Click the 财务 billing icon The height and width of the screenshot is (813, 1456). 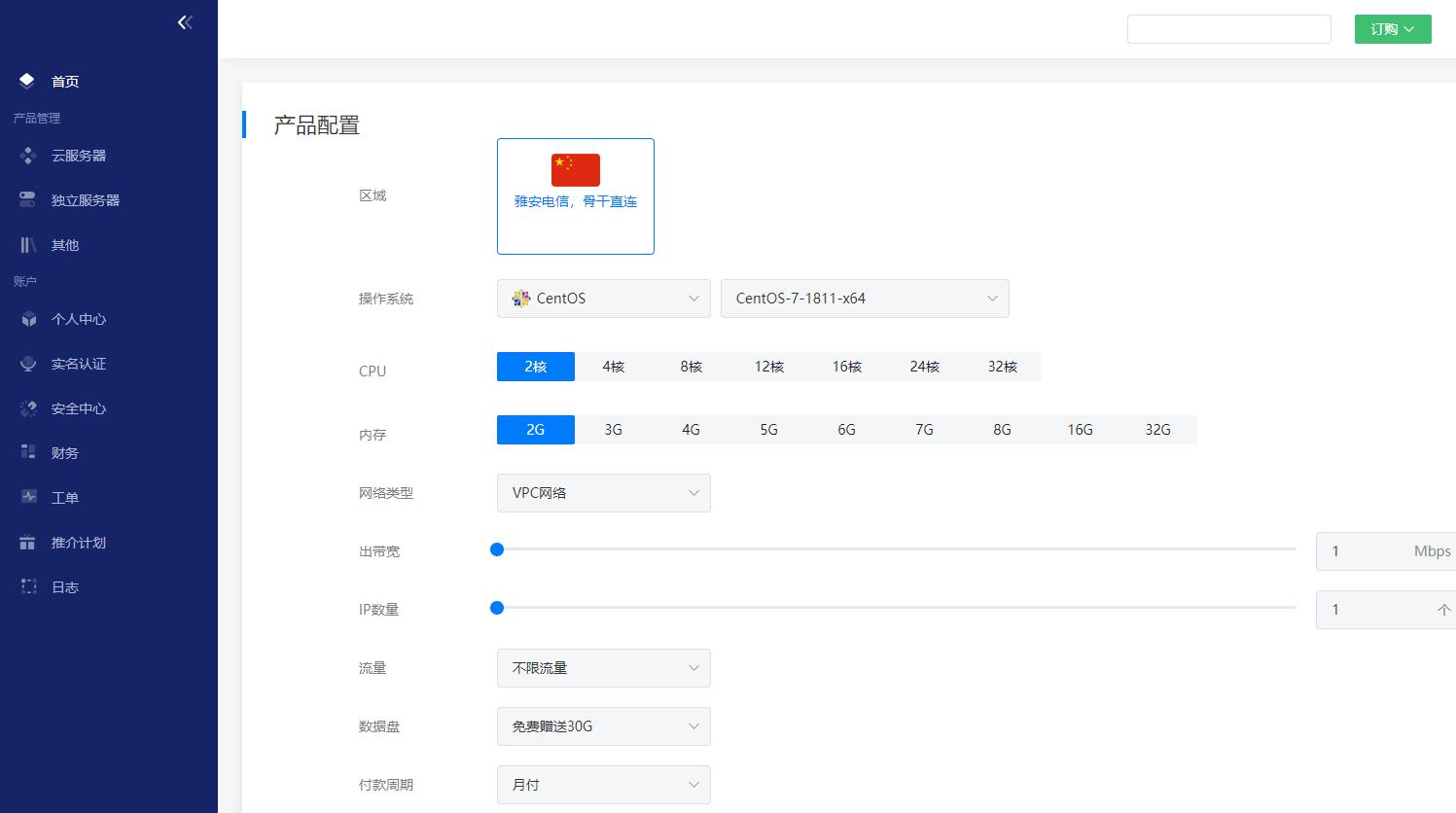click(27, 451)
